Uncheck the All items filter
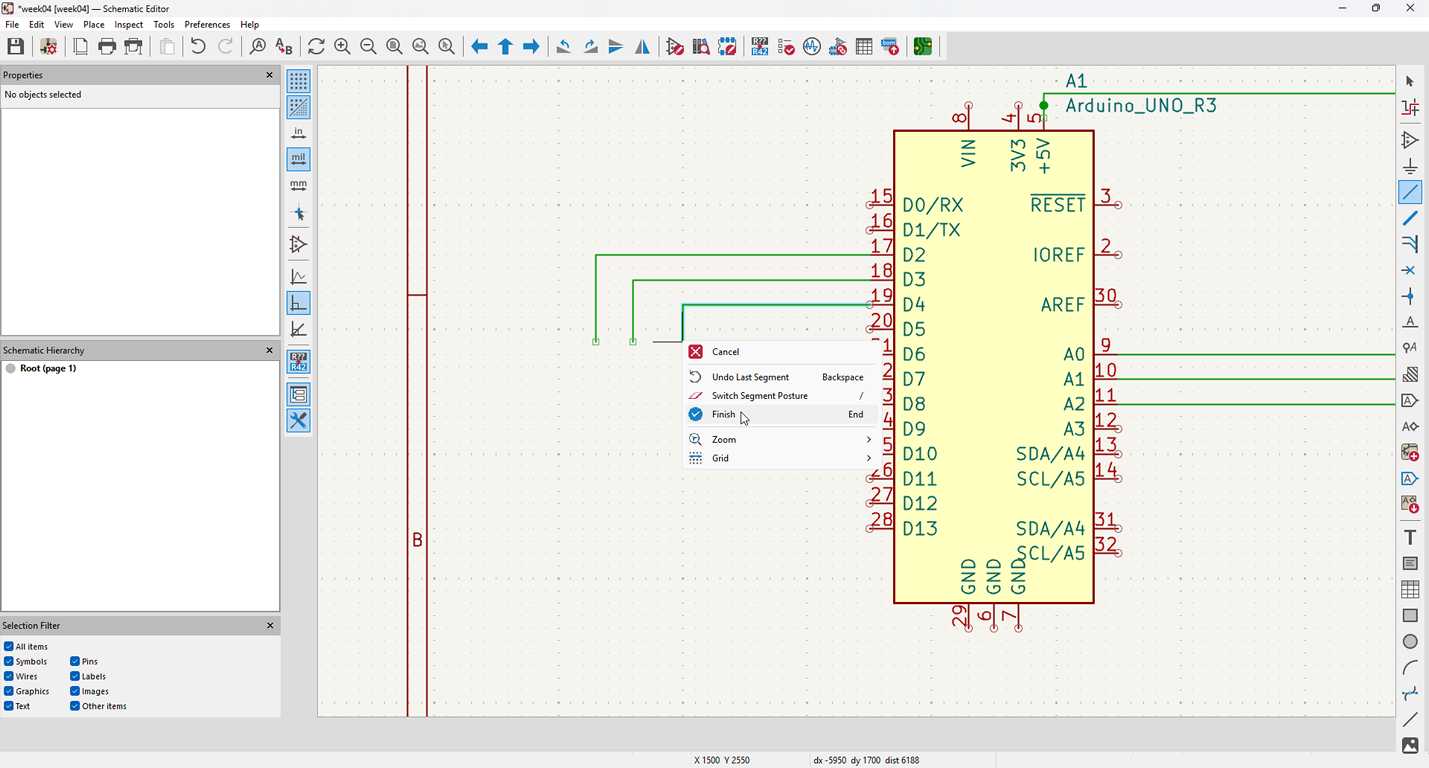1429x768 pixels. tap(9, 647)
